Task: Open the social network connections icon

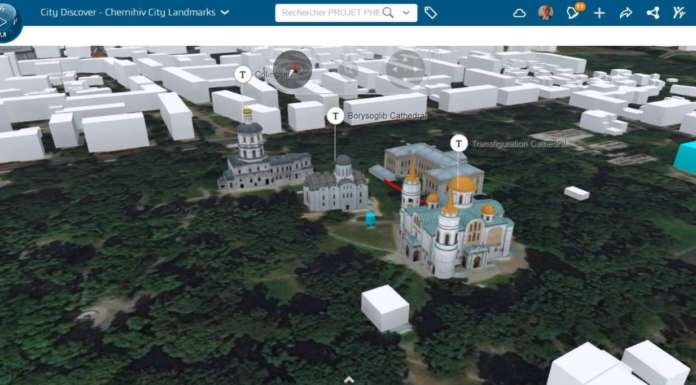Action: (x=652, y=13)
